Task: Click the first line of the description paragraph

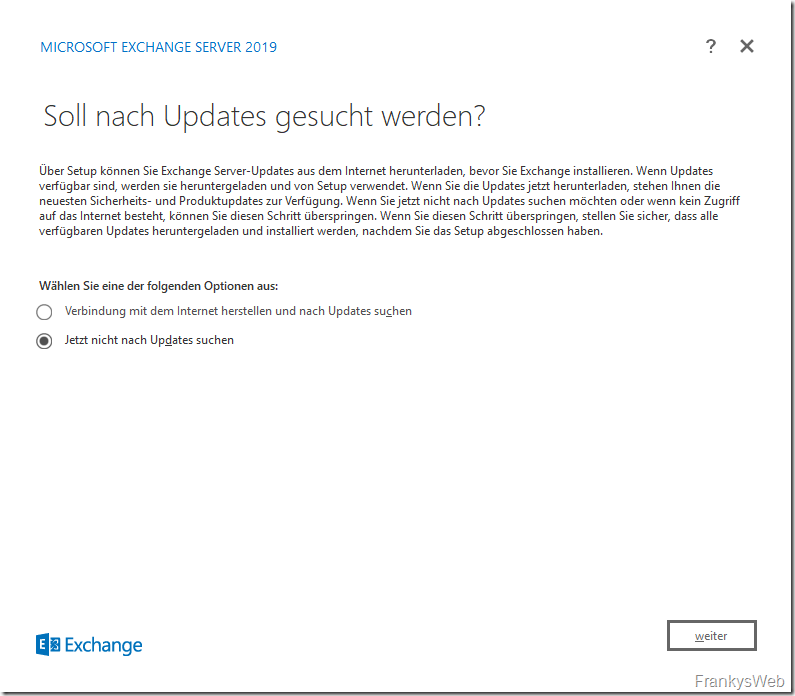Action: coord(375,171)
